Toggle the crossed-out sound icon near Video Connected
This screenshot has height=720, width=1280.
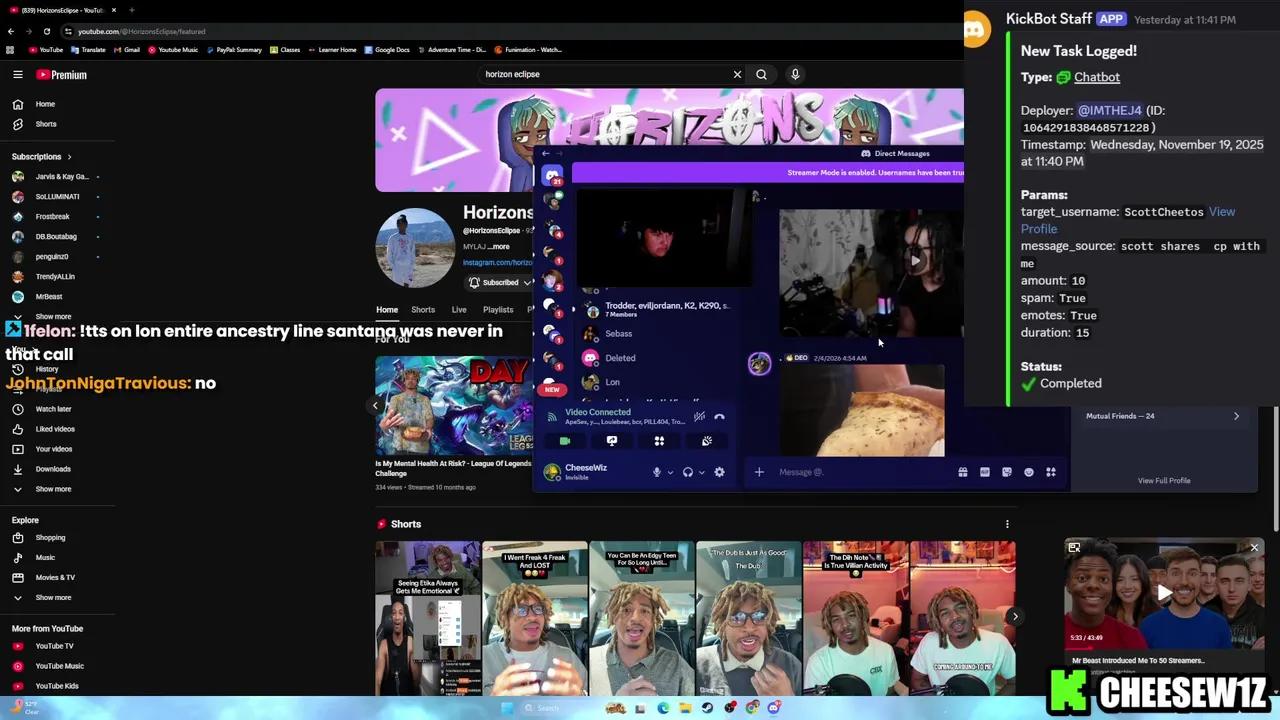698,416
